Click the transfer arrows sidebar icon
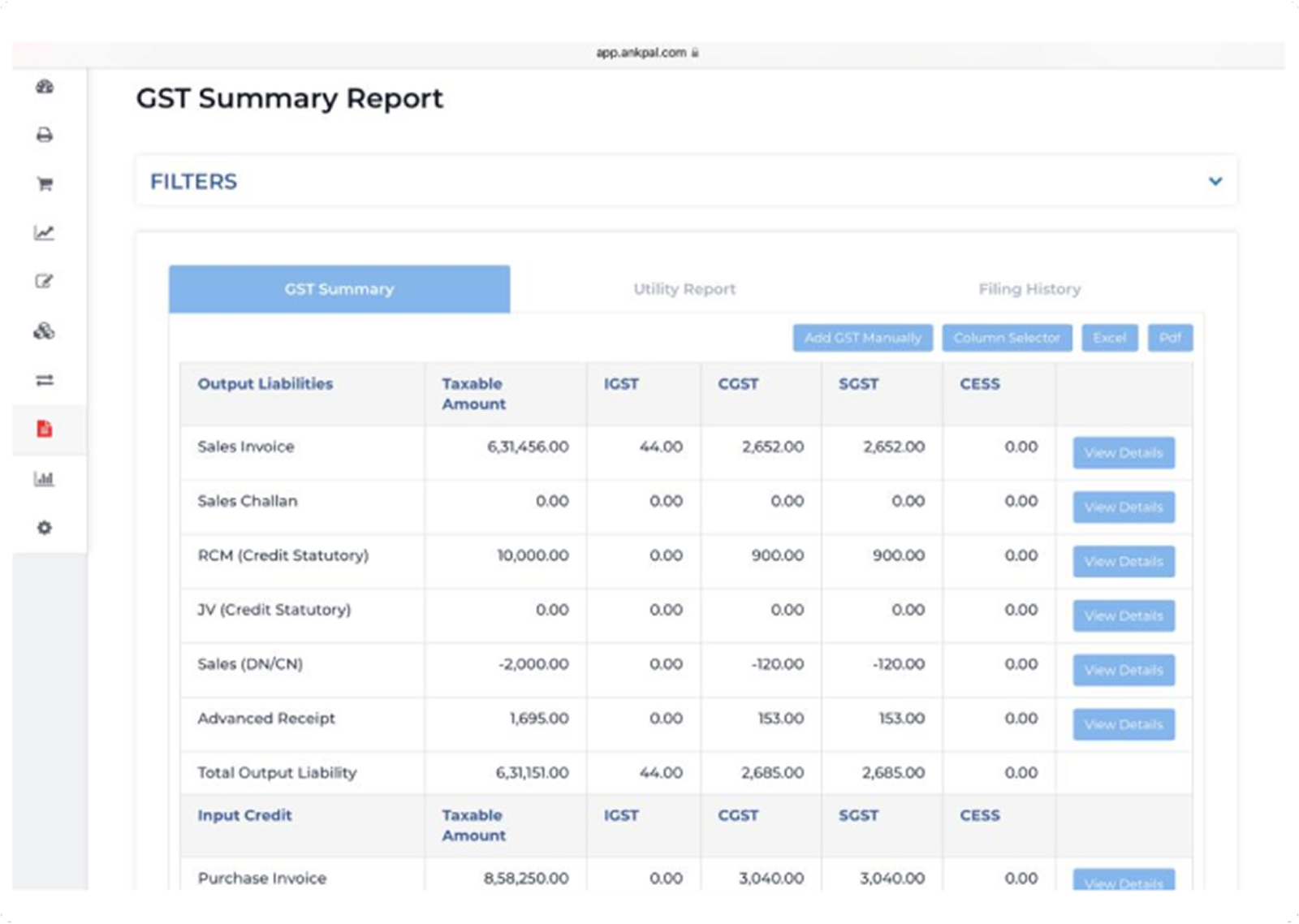The height and width of the screenshot is (924, 1299). pyautogui.click(x=45, y=380)
